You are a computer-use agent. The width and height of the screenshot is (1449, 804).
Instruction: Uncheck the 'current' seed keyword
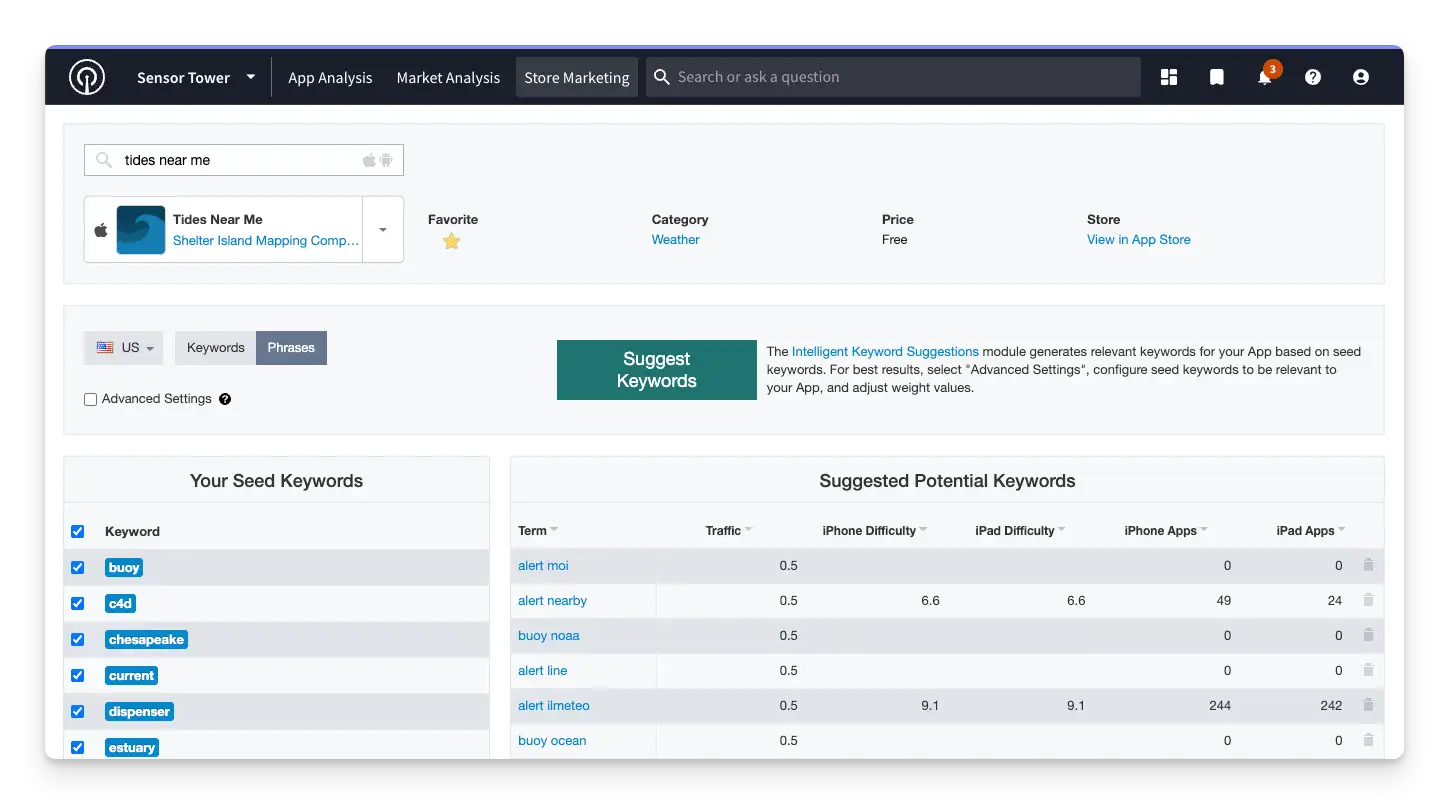tap(78, 675)
